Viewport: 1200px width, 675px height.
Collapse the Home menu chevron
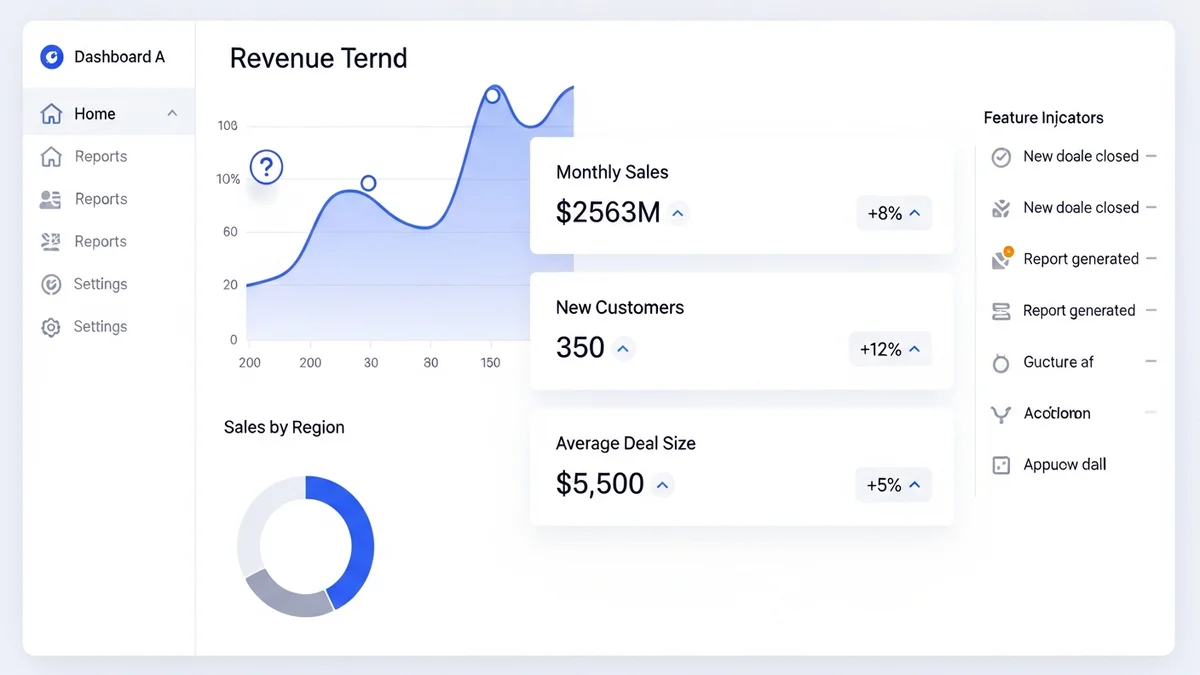coord(172,114)
